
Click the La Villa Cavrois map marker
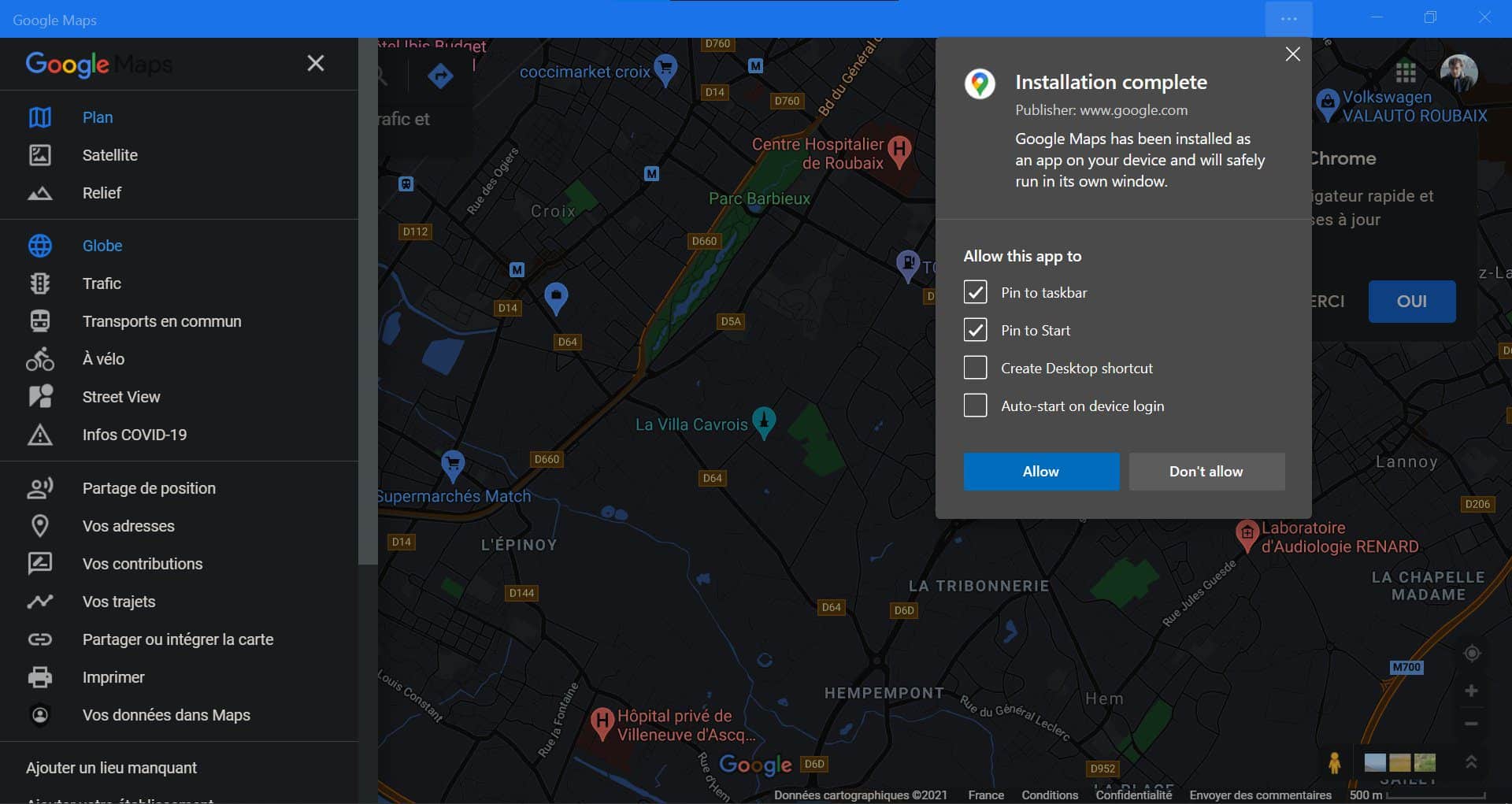[763, 423]
